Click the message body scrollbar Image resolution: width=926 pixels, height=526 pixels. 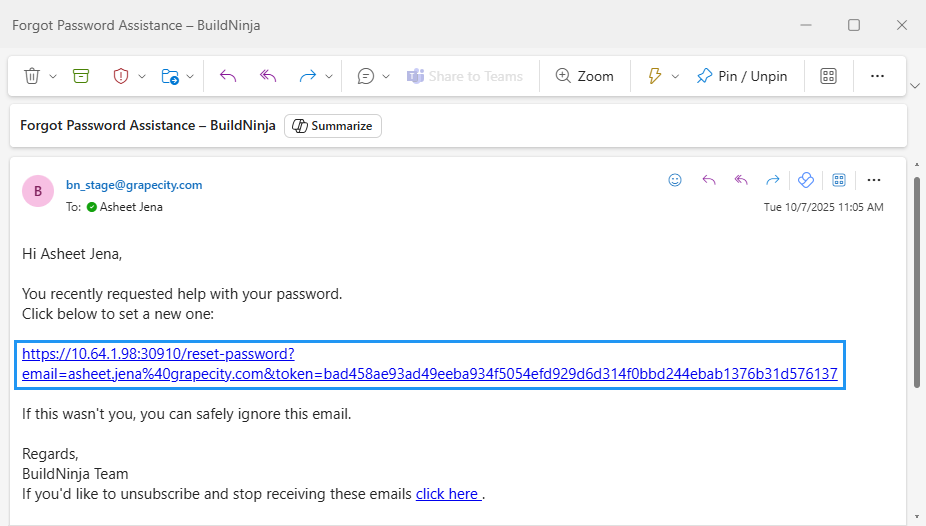point(917,282)
